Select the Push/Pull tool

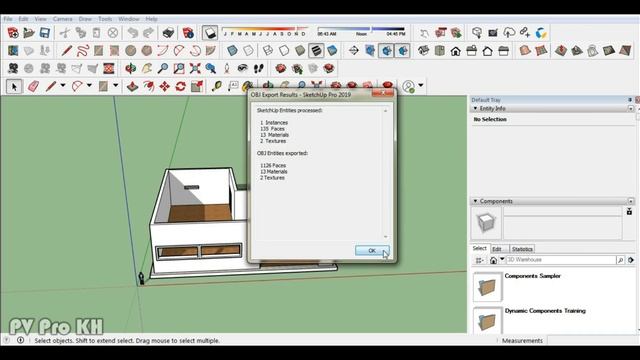132,87
